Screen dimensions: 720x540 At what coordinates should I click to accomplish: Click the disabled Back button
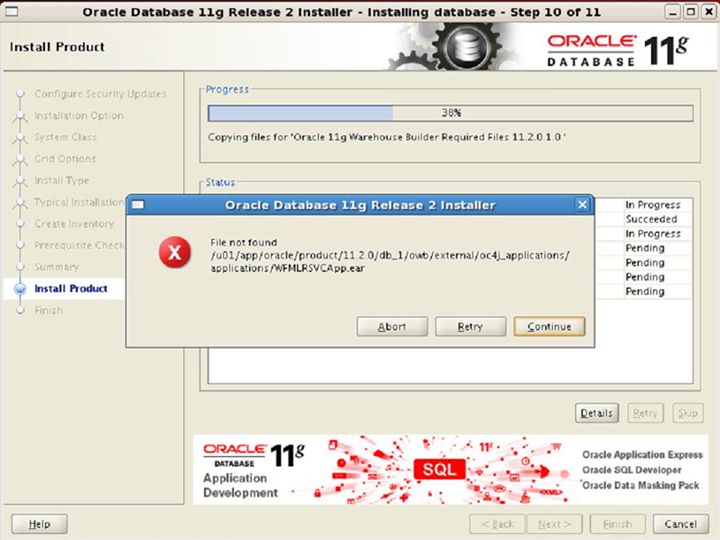(x=497, y=524)
